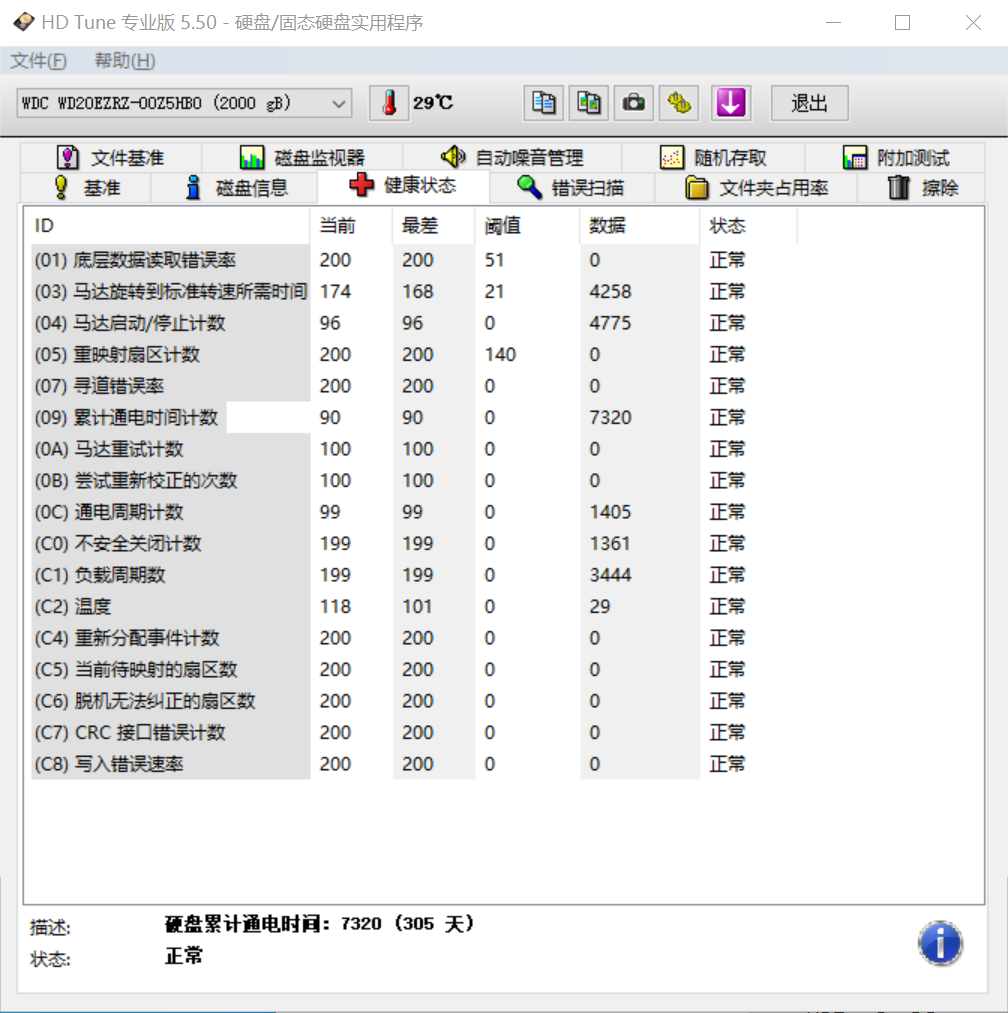Screen dimensions: 1008x1013
Task: Switch to the 磁盘监视器 tab
Action: click(x=302, y=158)
